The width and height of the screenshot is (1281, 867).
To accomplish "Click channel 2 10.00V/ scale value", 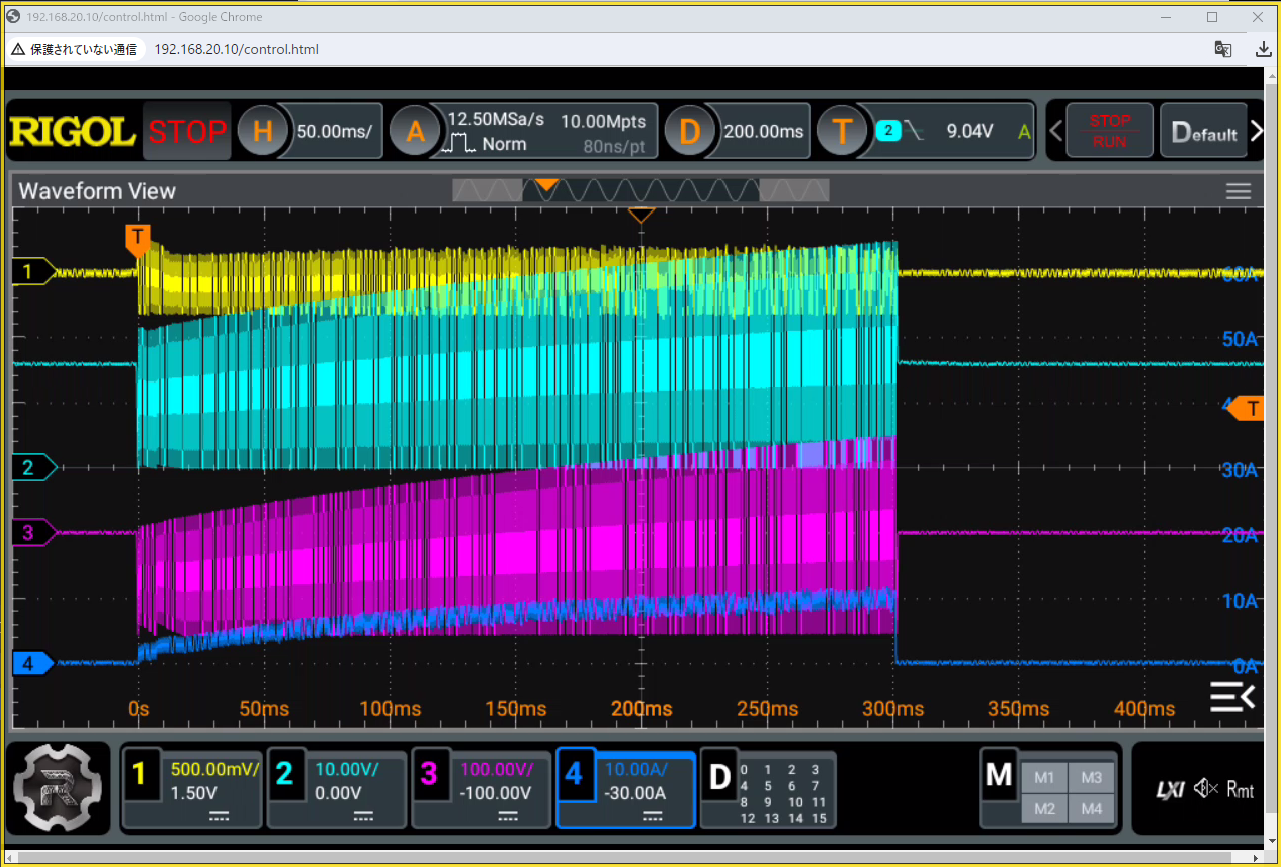I will pyautogui.click(x=347, y=770).
